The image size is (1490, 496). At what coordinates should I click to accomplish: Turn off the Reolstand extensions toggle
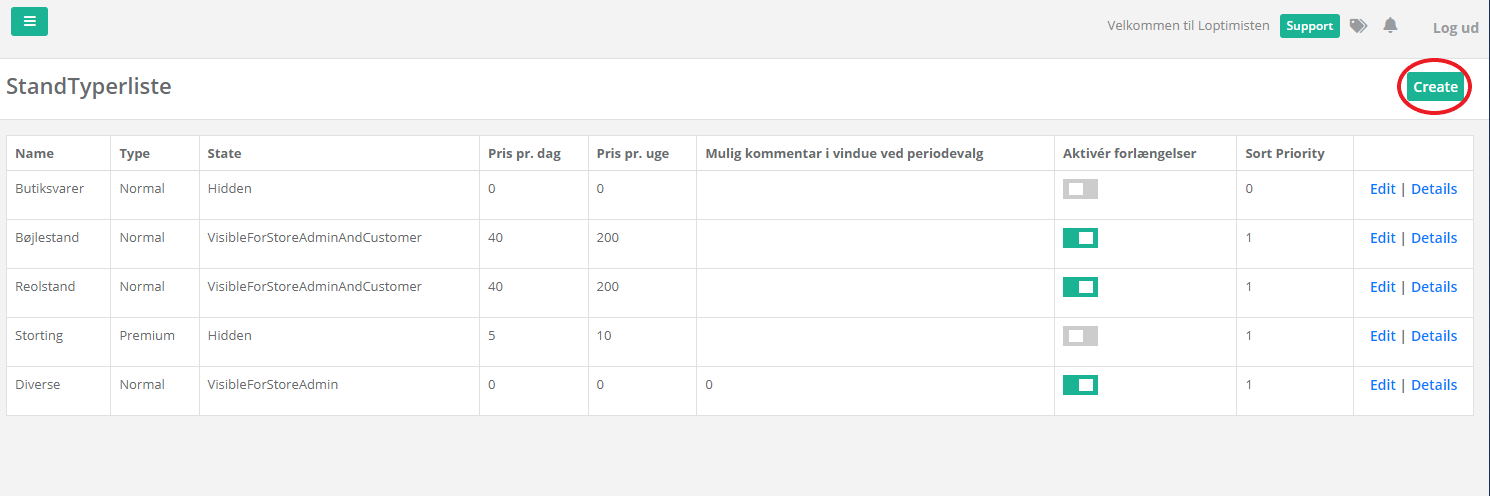[x=1080, y=287]
